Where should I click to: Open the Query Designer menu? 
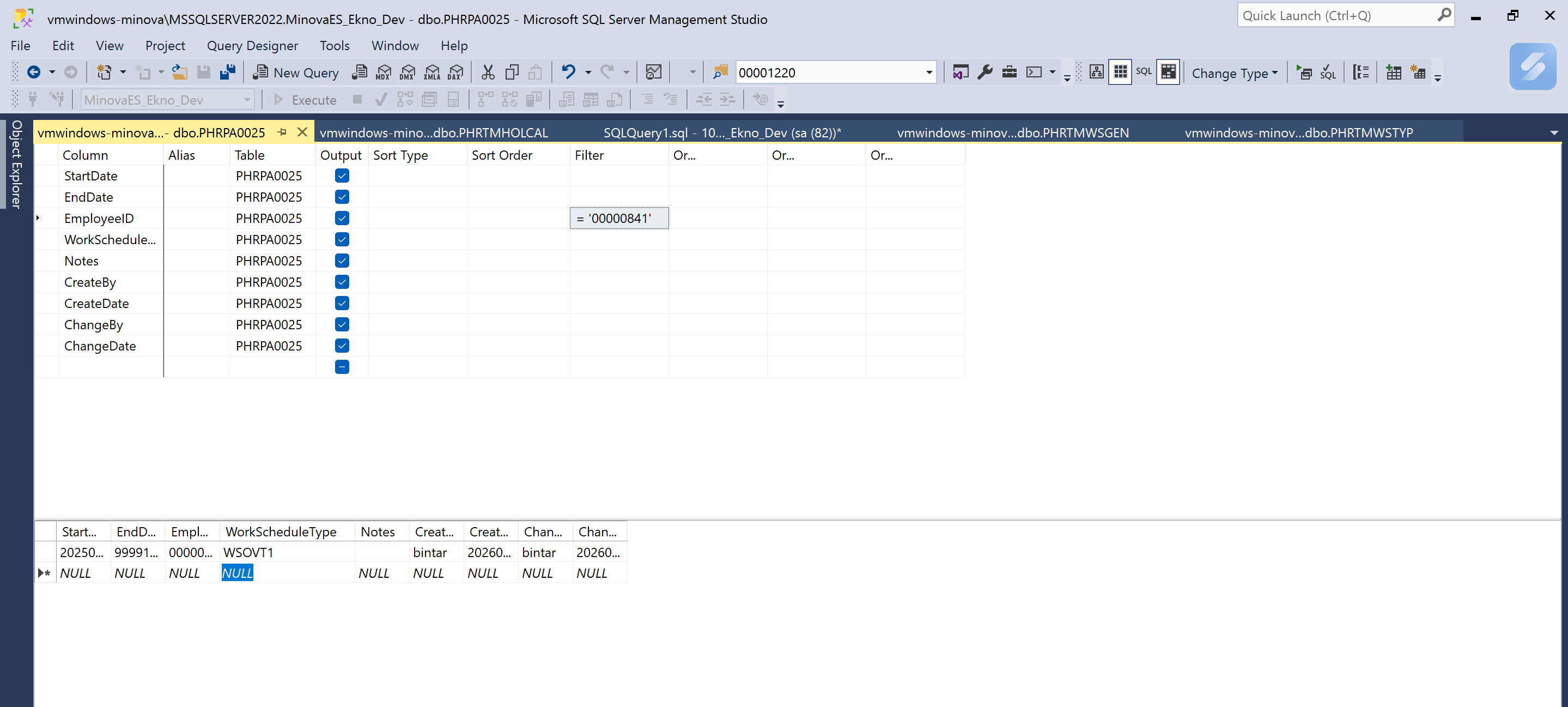pos(252,46)
